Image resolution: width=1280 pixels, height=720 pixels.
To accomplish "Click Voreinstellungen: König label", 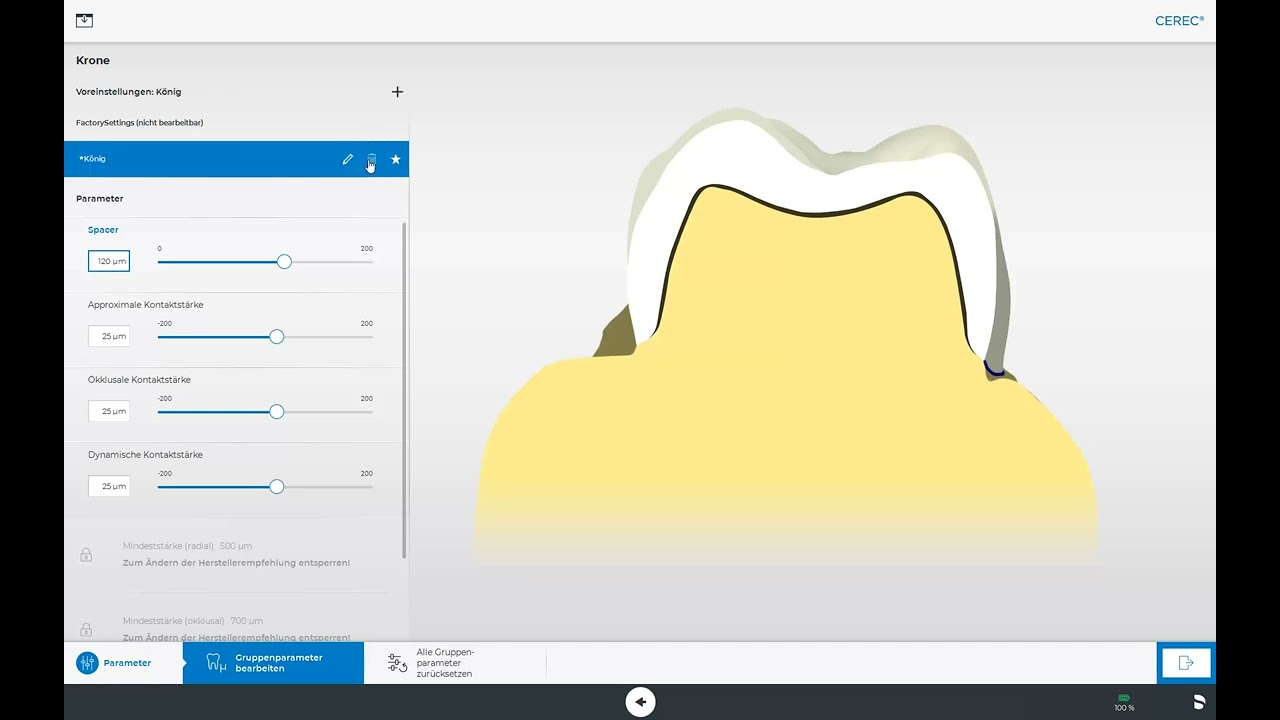I will point(129,91).
